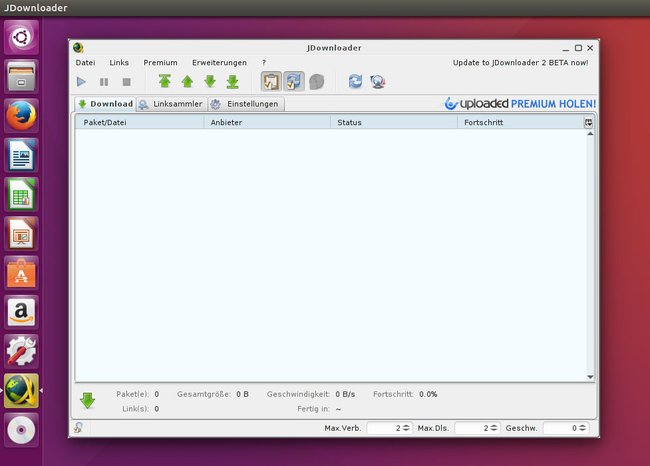Move selection down one position
650x466 pixels.
tap(210, 82)
